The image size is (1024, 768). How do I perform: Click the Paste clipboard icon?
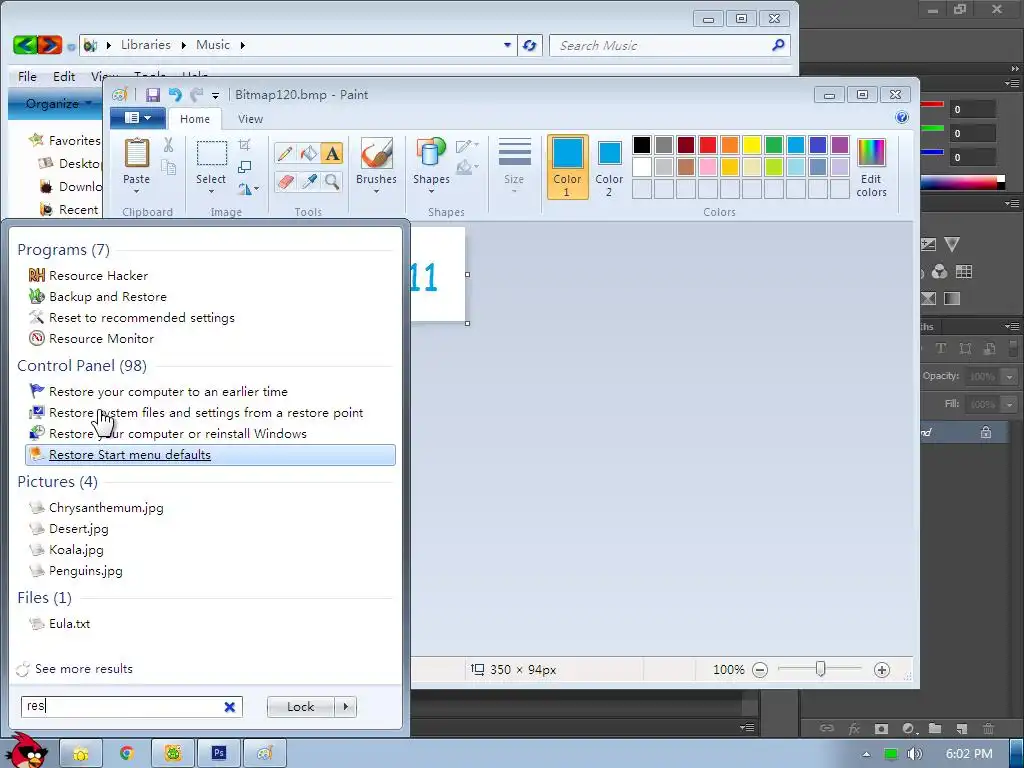pyautogui.click(x=136, y=153)
